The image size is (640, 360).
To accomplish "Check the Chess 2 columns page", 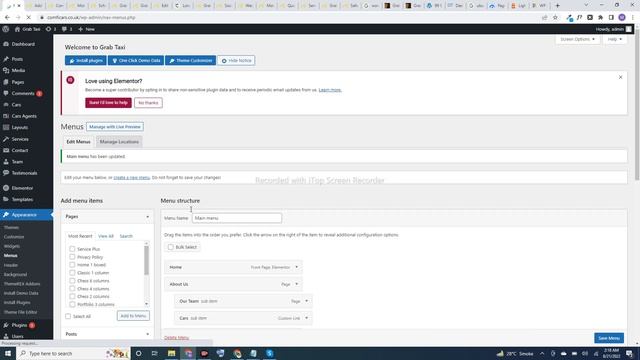I will (x=72, y=296).
